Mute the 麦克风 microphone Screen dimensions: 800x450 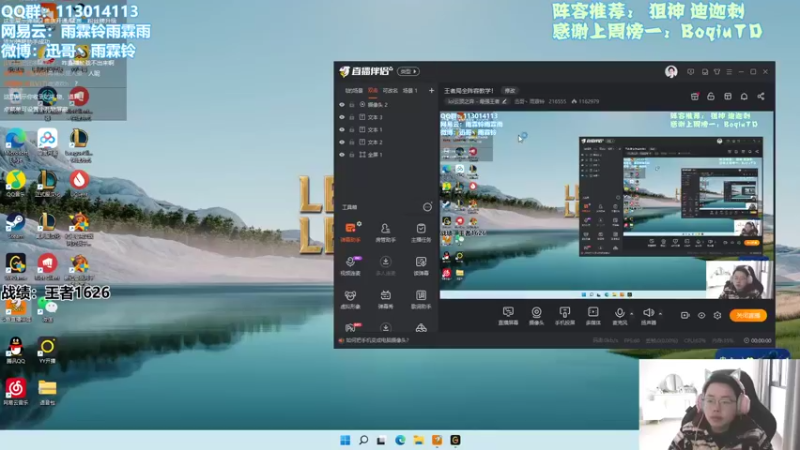tap(619, 315)
